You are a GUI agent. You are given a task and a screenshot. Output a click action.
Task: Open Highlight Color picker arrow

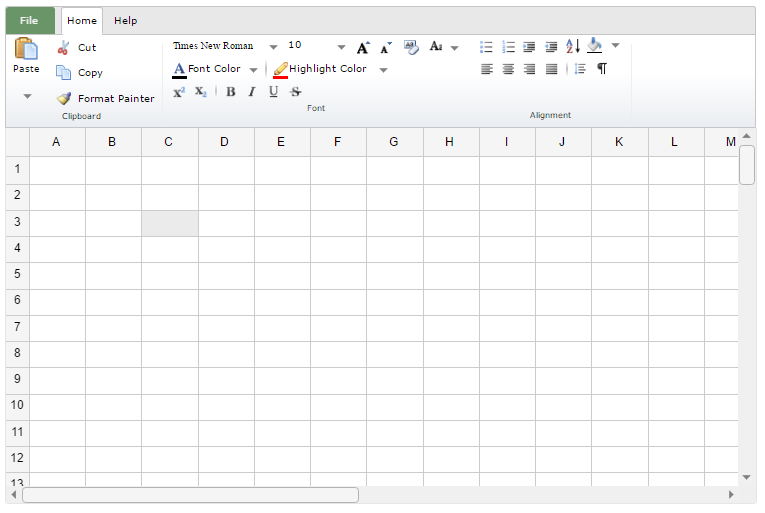click(x=383, y=70)
